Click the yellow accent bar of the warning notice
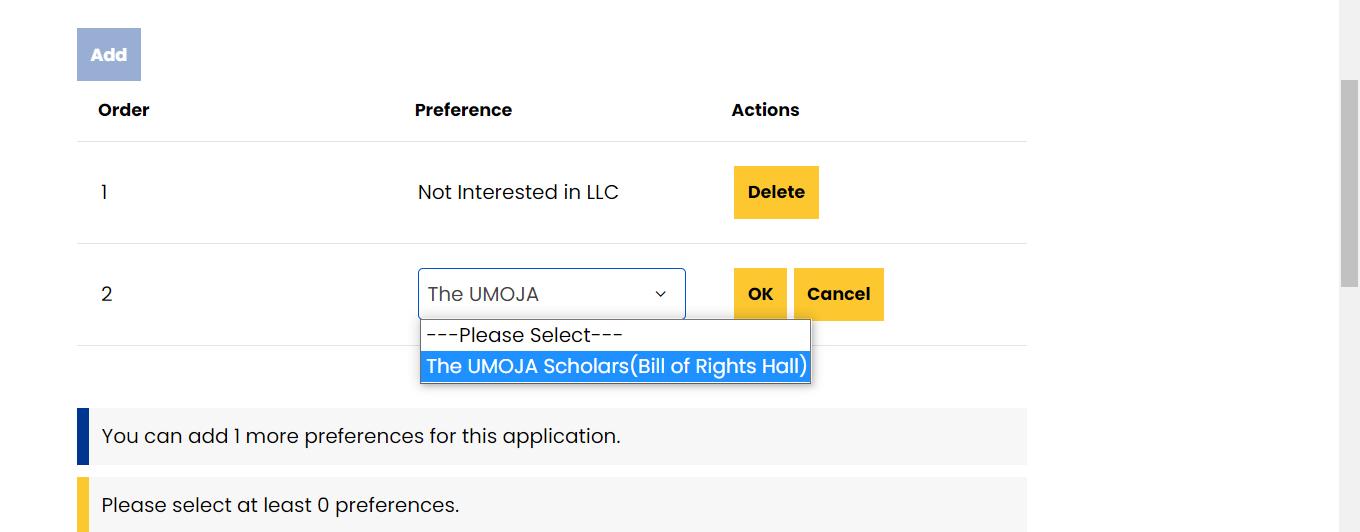 click(x=83, y=505)
